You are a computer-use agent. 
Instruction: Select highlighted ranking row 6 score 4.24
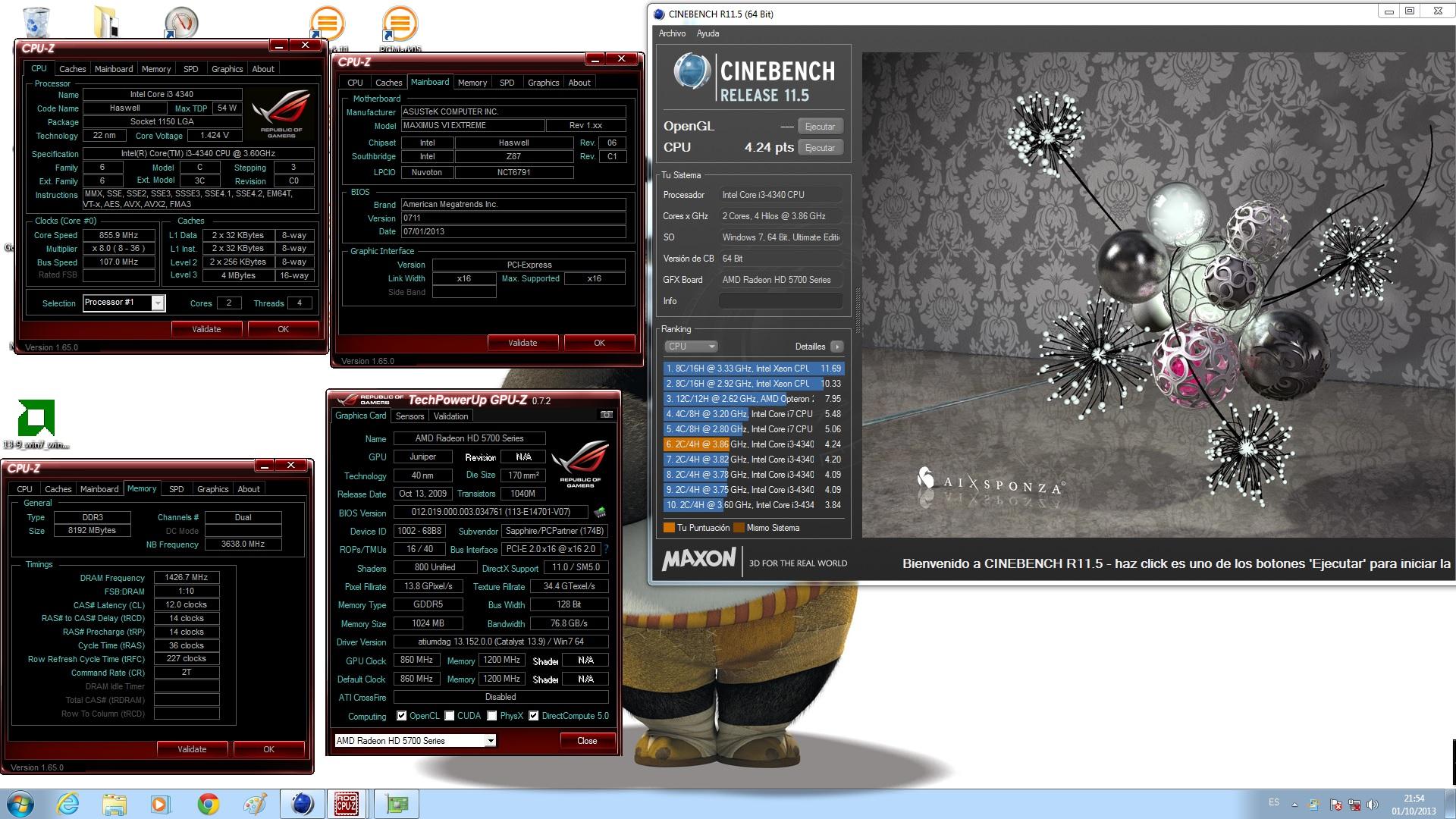tap(753, 444)
